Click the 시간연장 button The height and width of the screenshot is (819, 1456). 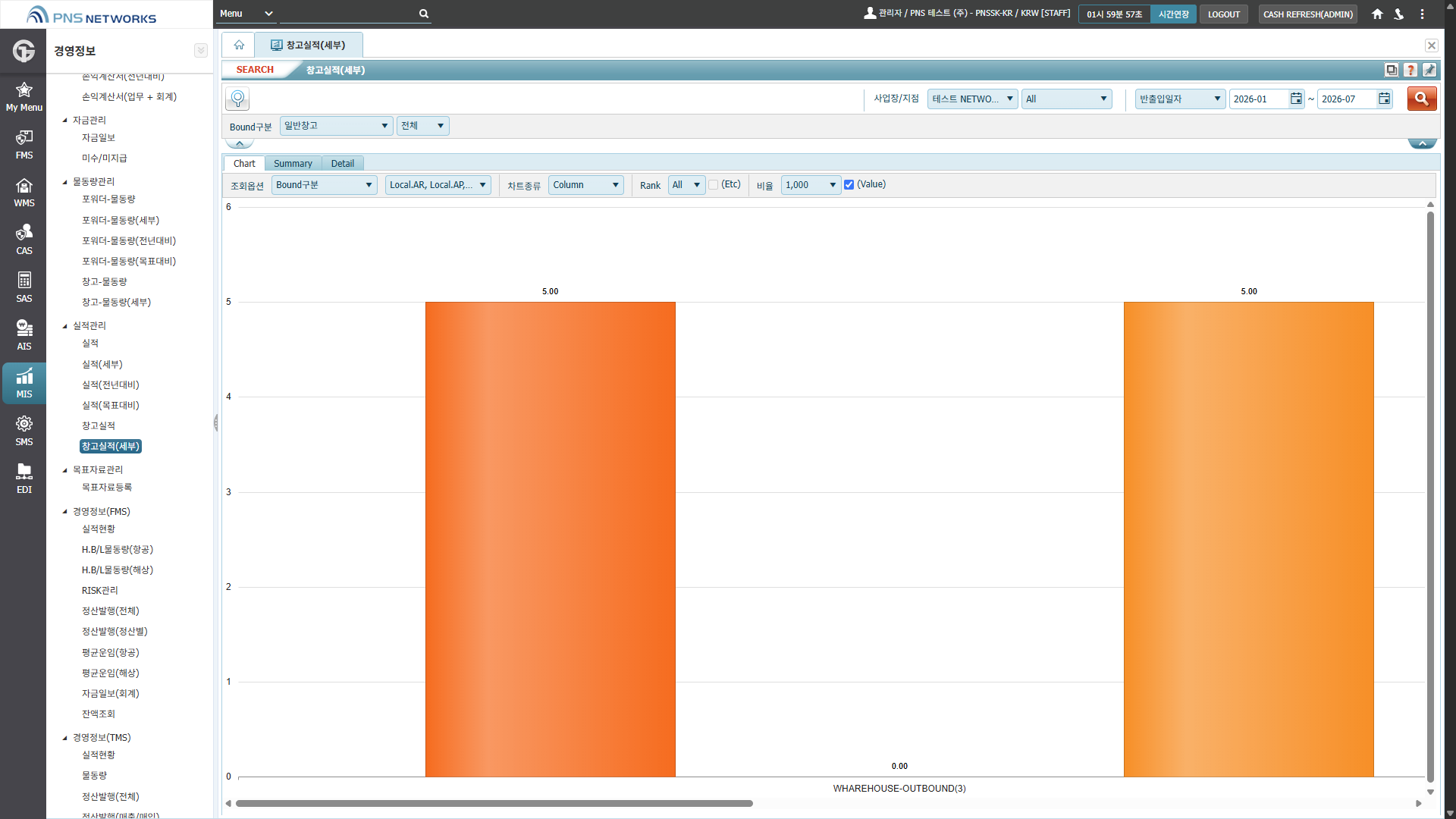tap(1173, 14)
